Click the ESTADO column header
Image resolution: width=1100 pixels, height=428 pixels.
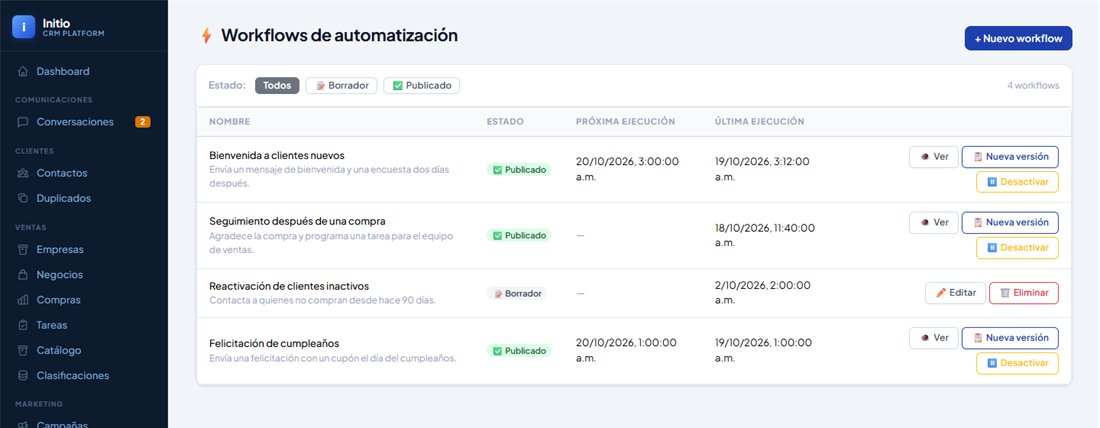click(505, 122)
